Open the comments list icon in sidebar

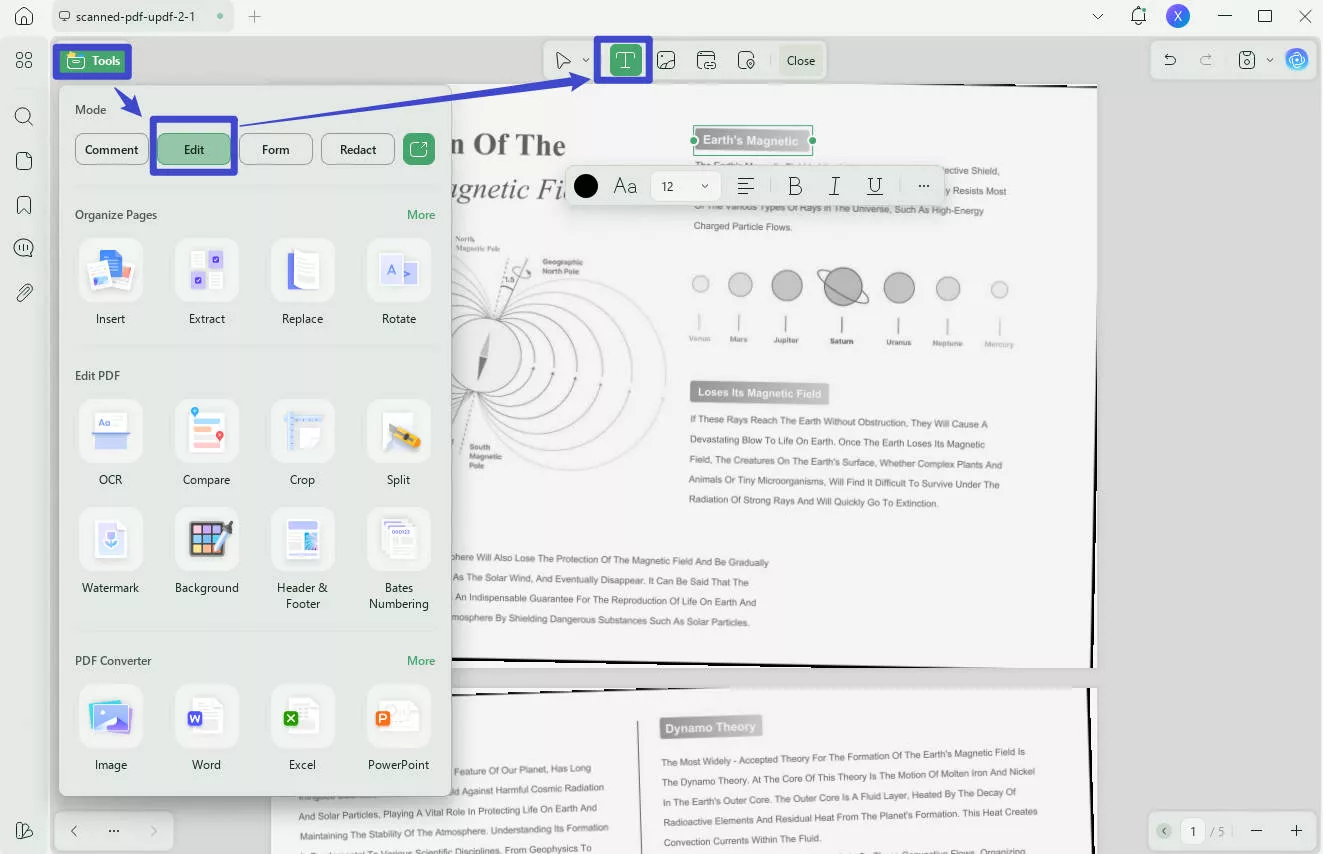coord(24,248)
